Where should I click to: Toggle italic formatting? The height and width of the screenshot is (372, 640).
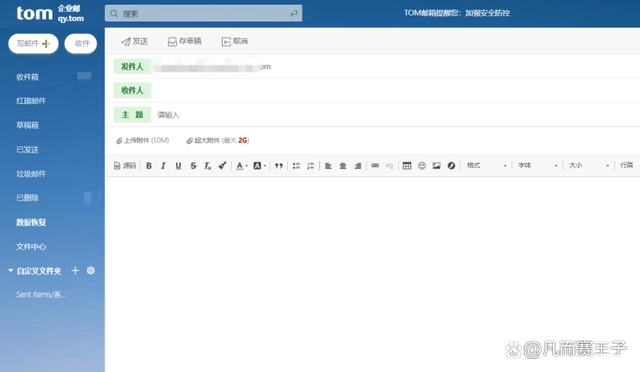click(x=163, y=165)
